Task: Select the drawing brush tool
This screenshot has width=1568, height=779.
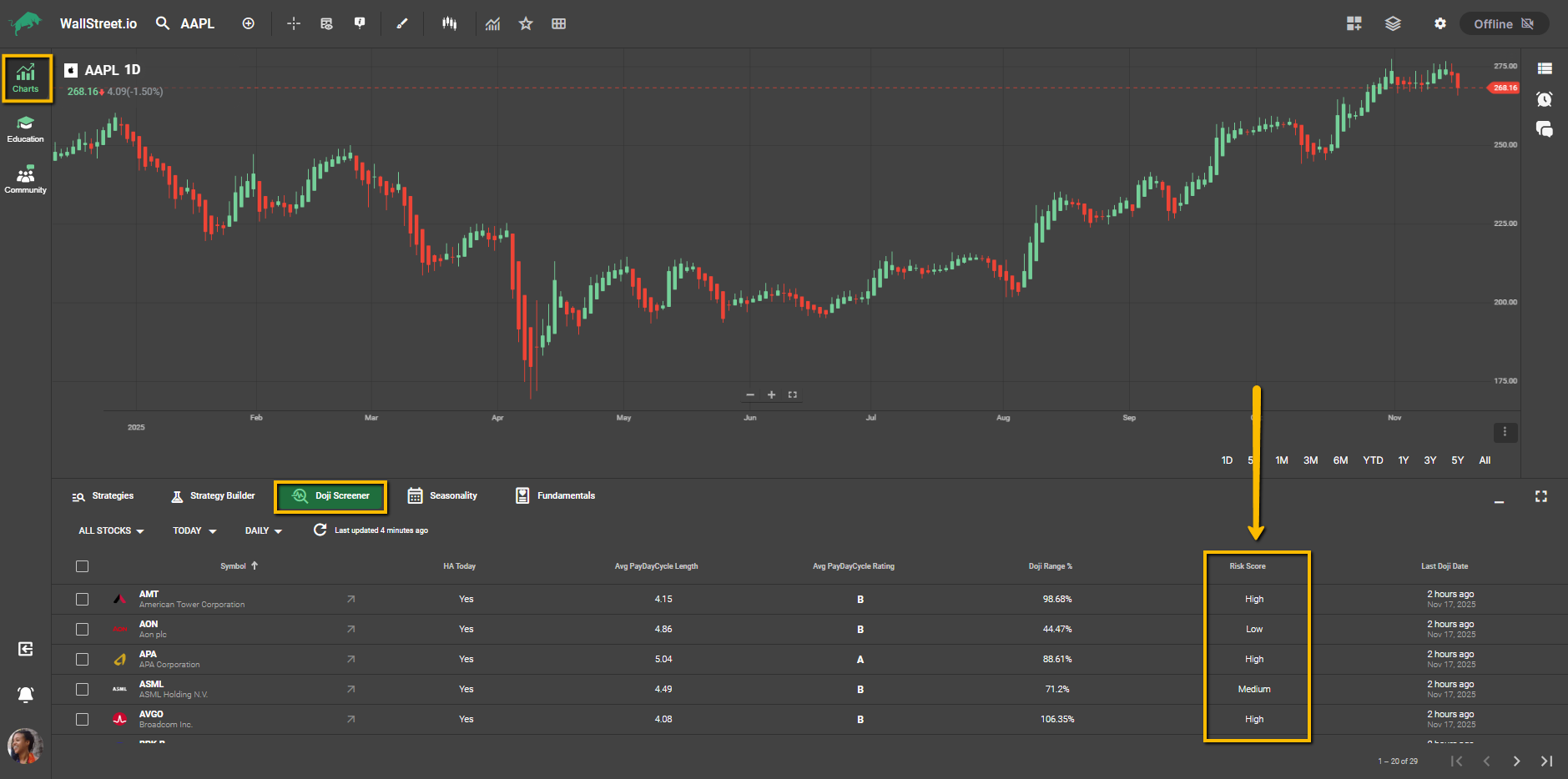Action: click(402, 24)
